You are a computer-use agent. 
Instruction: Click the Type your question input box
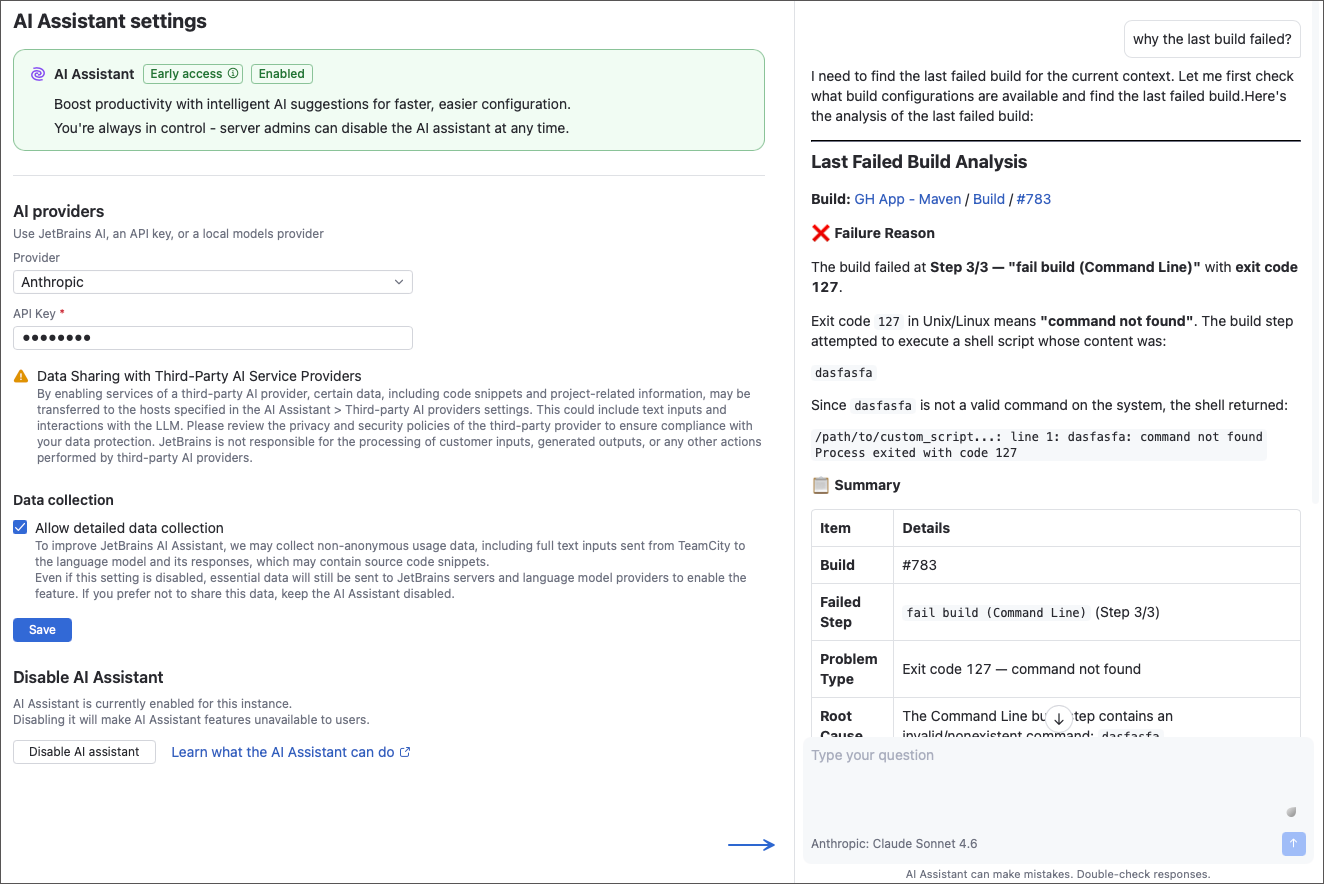pyautogui.click(x=1058, y=780)
